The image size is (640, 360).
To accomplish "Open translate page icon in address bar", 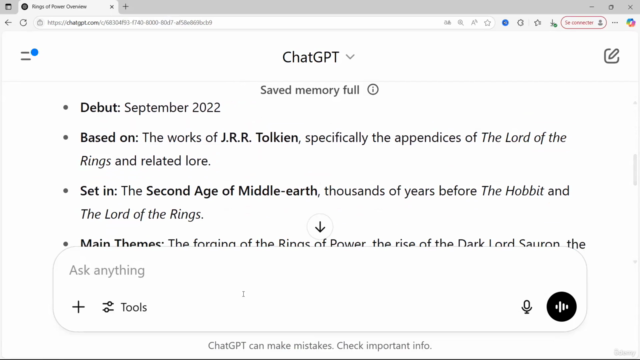I will click(x=447, y=22).
